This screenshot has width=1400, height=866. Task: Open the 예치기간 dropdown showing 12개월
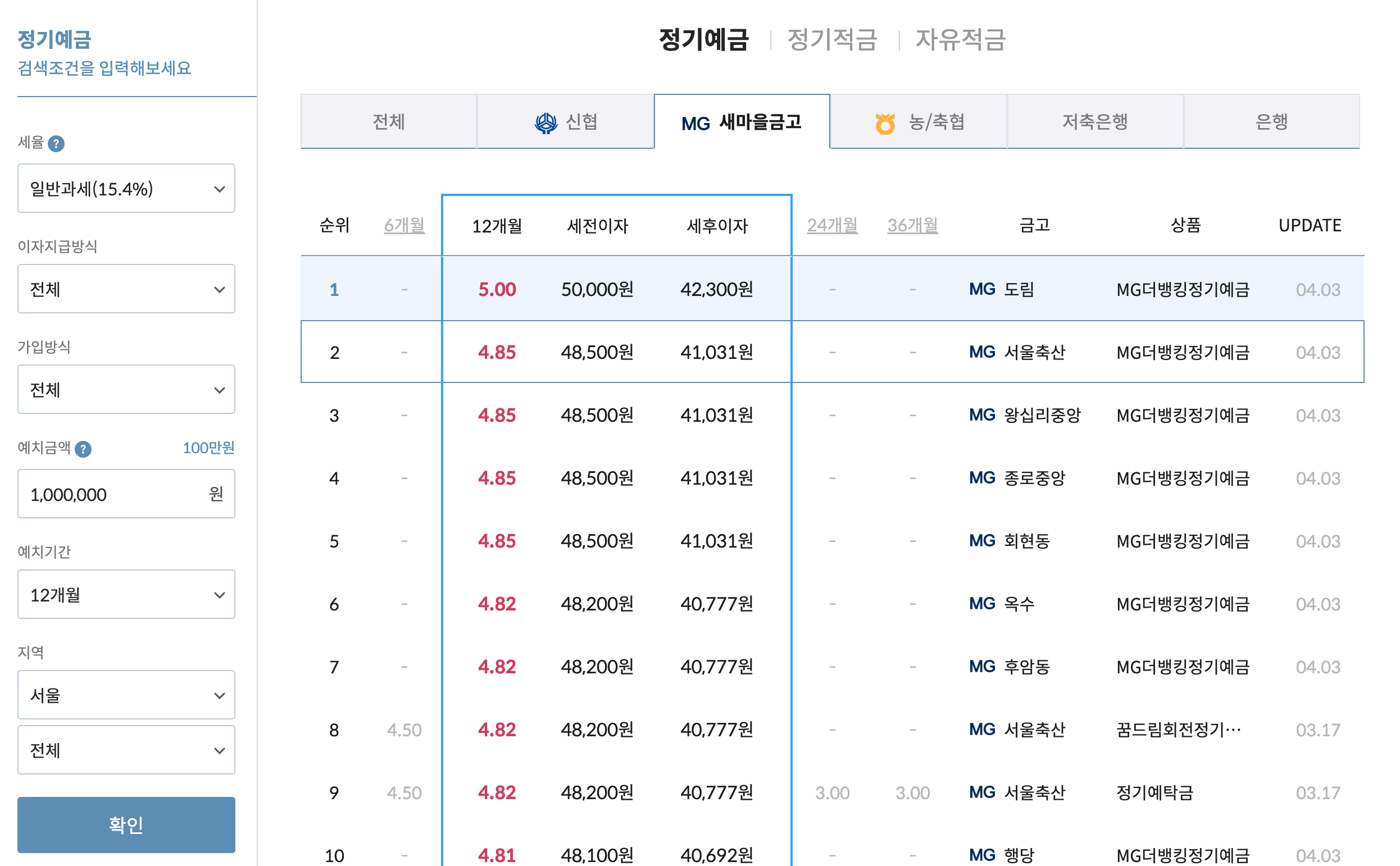point(126,595)
